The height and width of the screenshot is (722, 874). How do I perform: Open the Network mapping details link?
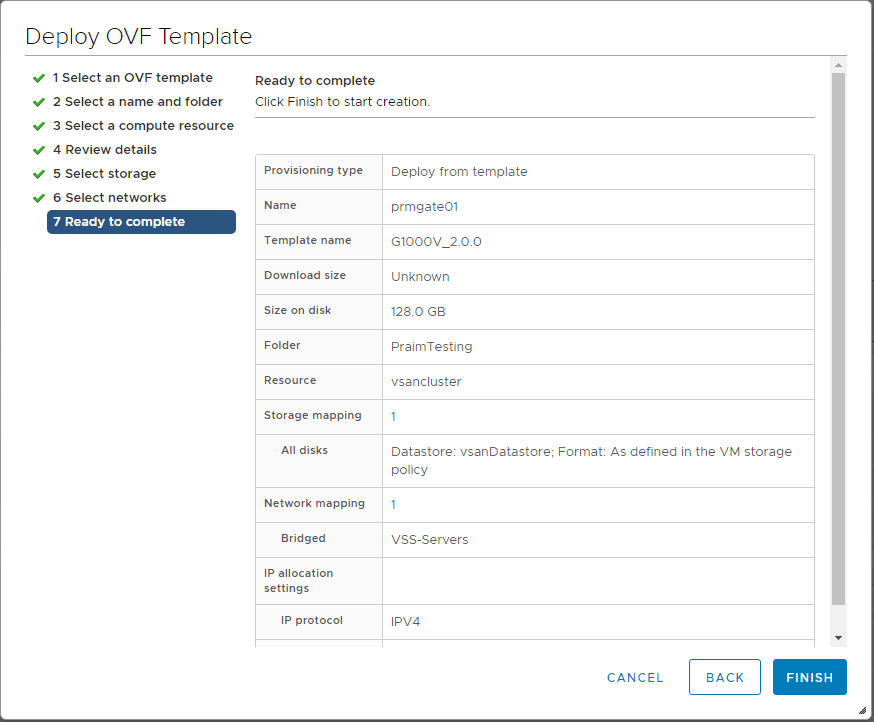393,504
